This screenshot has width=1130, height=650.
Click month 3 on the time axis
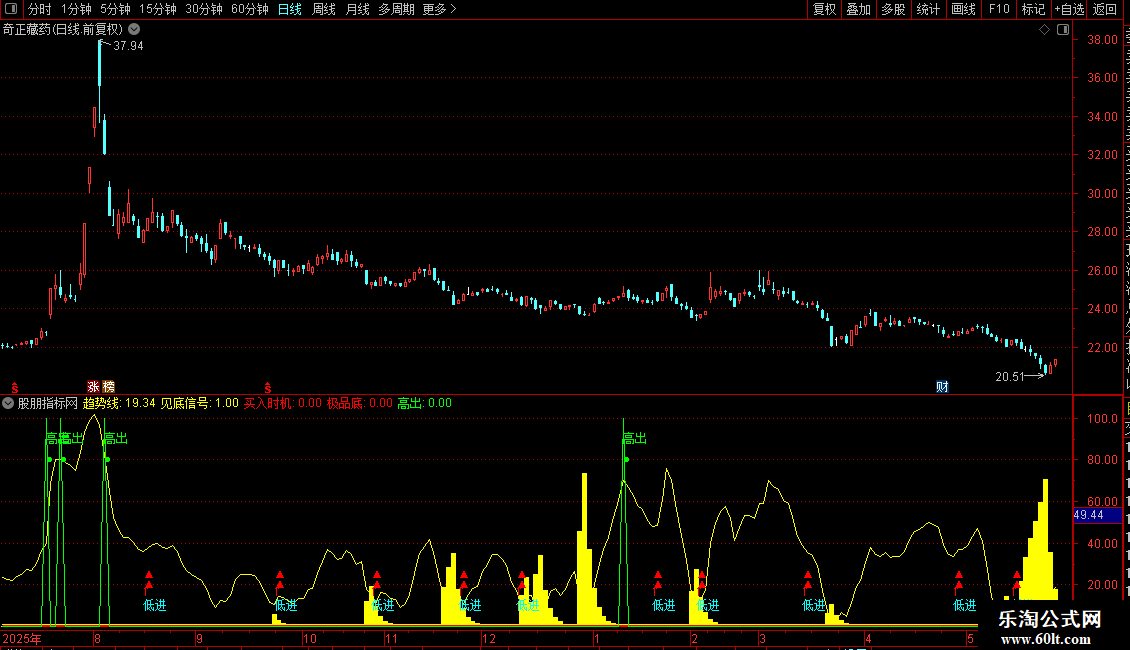tap(762, 638)
